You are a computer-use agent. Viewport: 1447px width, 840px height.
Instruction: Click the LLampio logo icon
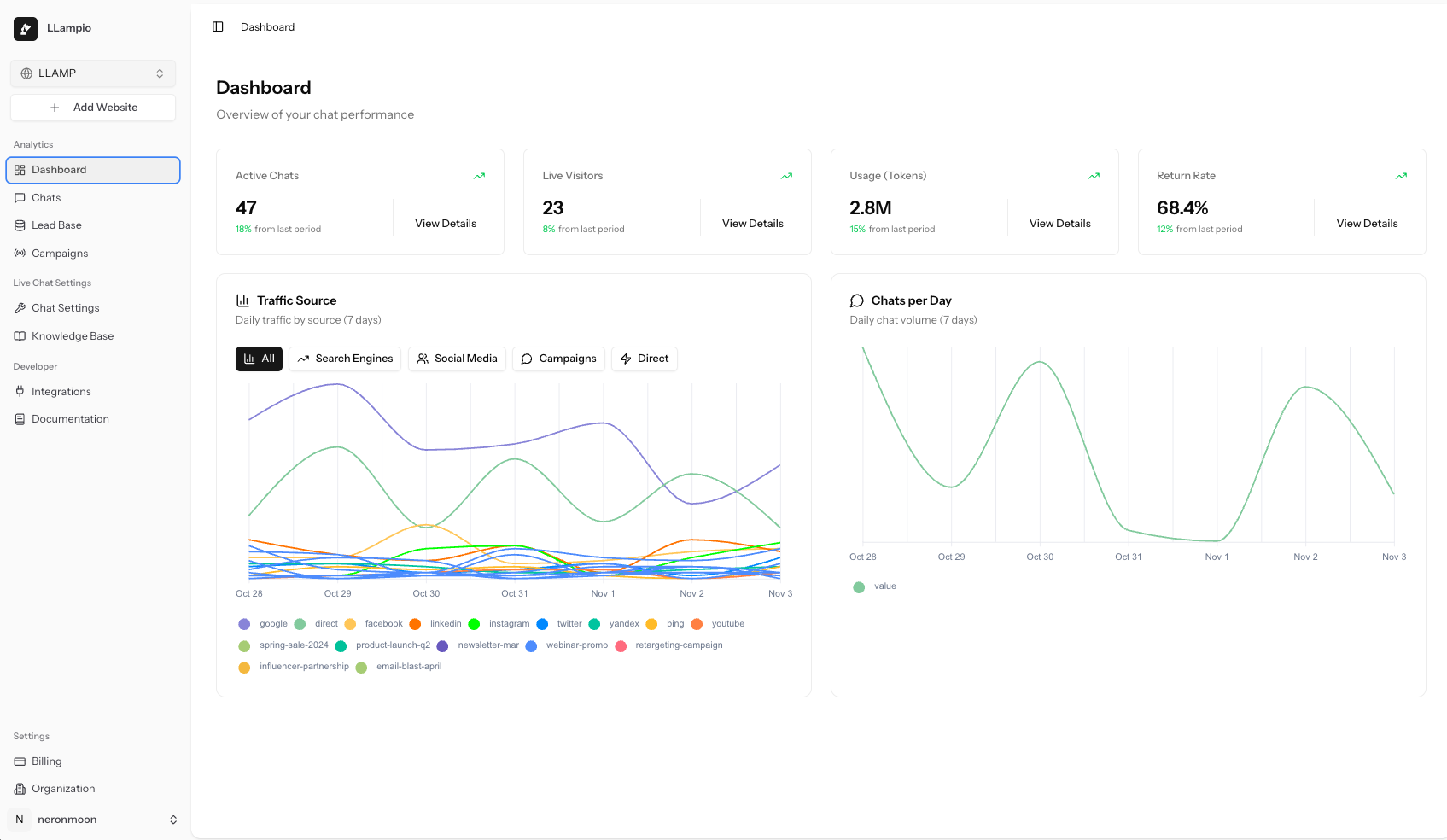(26, 28)
